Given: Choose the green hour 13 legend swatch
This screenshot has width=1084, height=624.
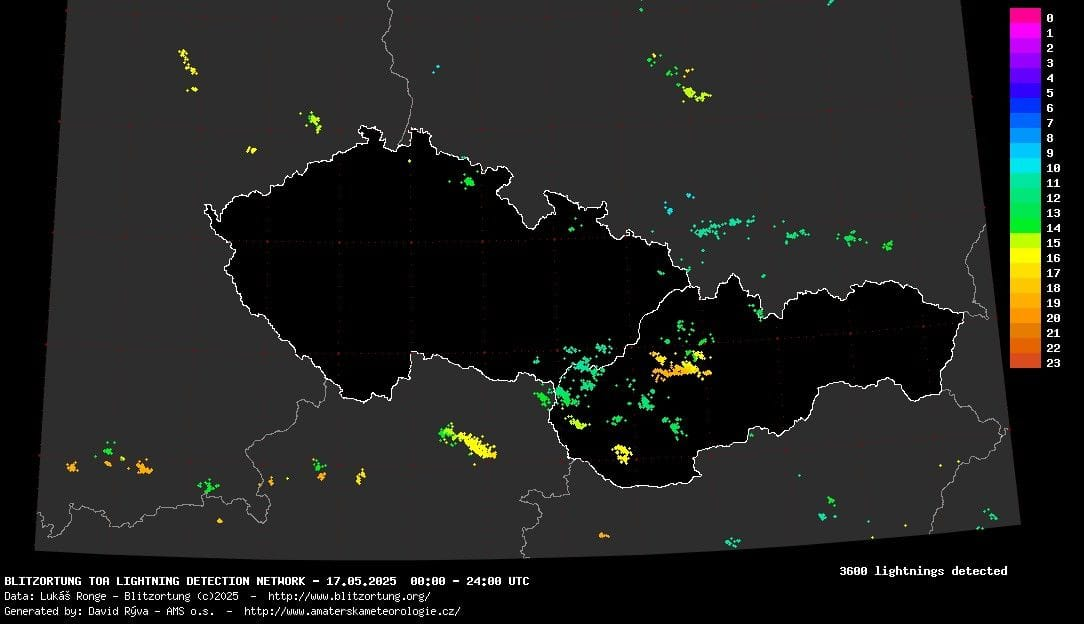Looking at the screenshot, I should [1025, 212].
